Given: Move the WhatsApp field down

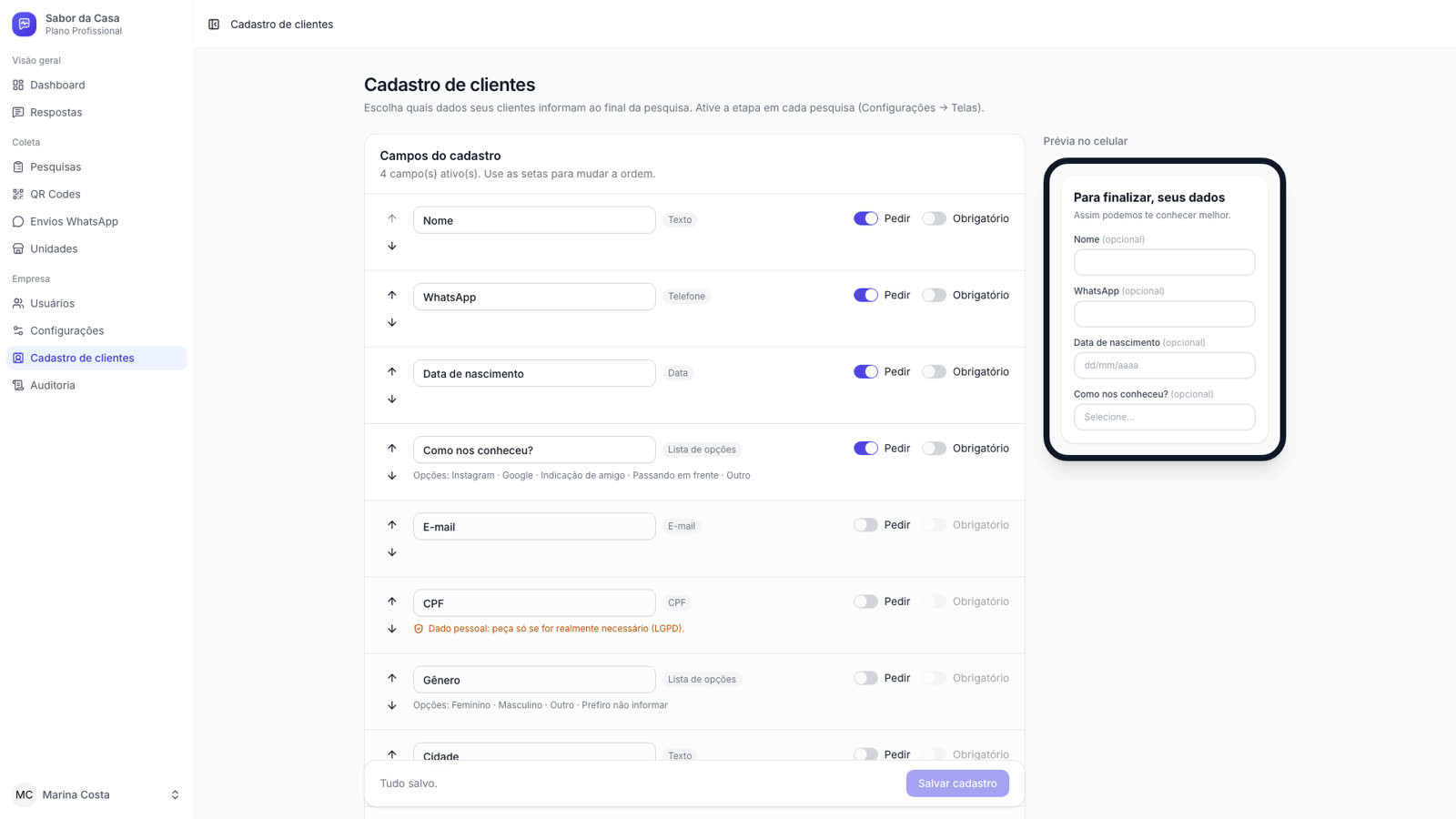Looking at the screenshot, I should [392, 322].
